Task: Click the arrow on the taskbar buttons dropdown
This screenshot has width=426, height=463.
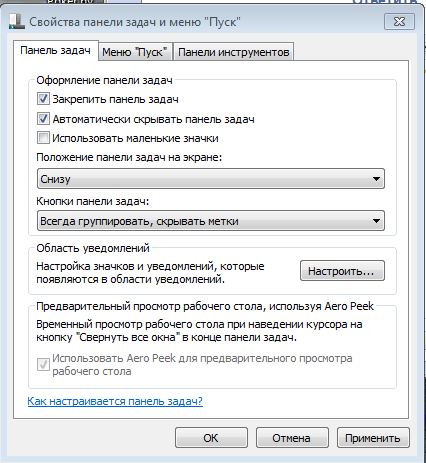Action: 376,221
